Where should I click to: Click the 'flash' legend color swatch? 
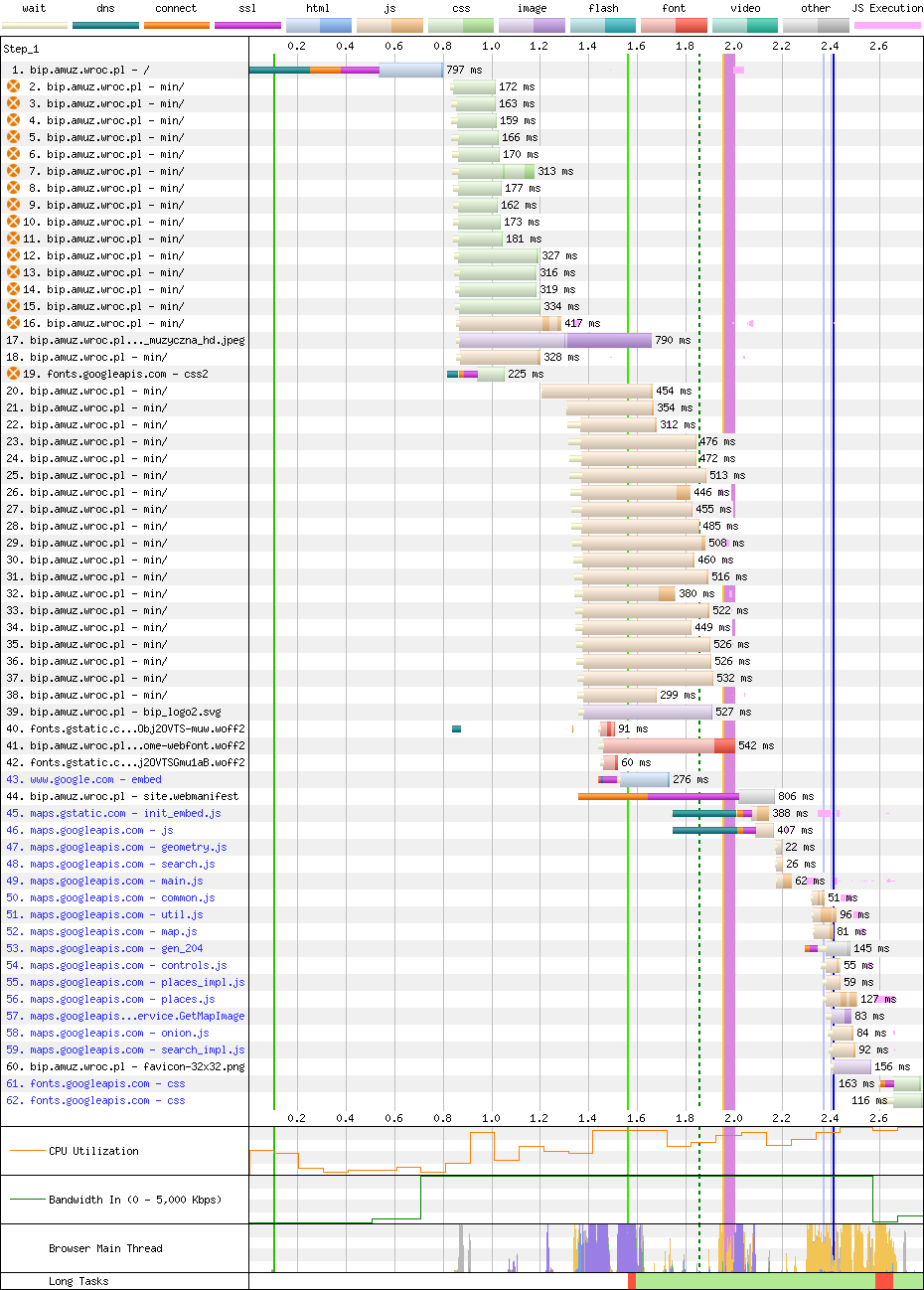603,25
